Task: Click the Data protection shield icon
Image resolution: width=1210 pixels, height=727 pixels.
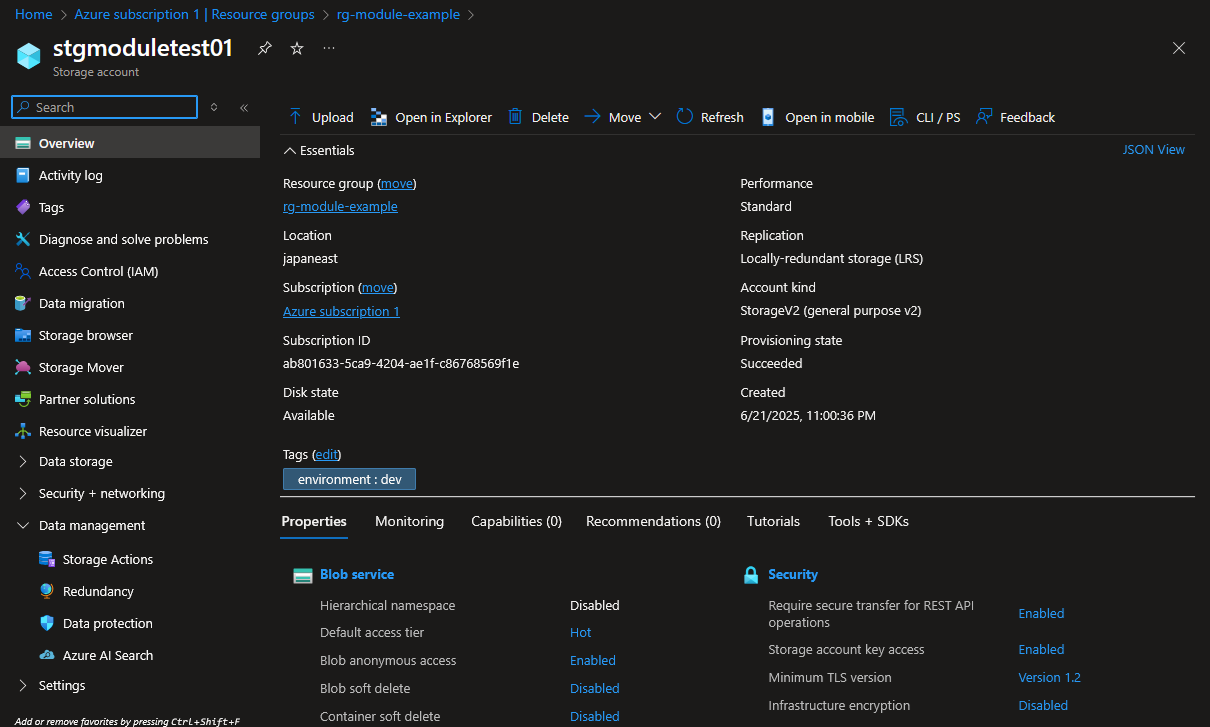Action: tap(47, 623)
